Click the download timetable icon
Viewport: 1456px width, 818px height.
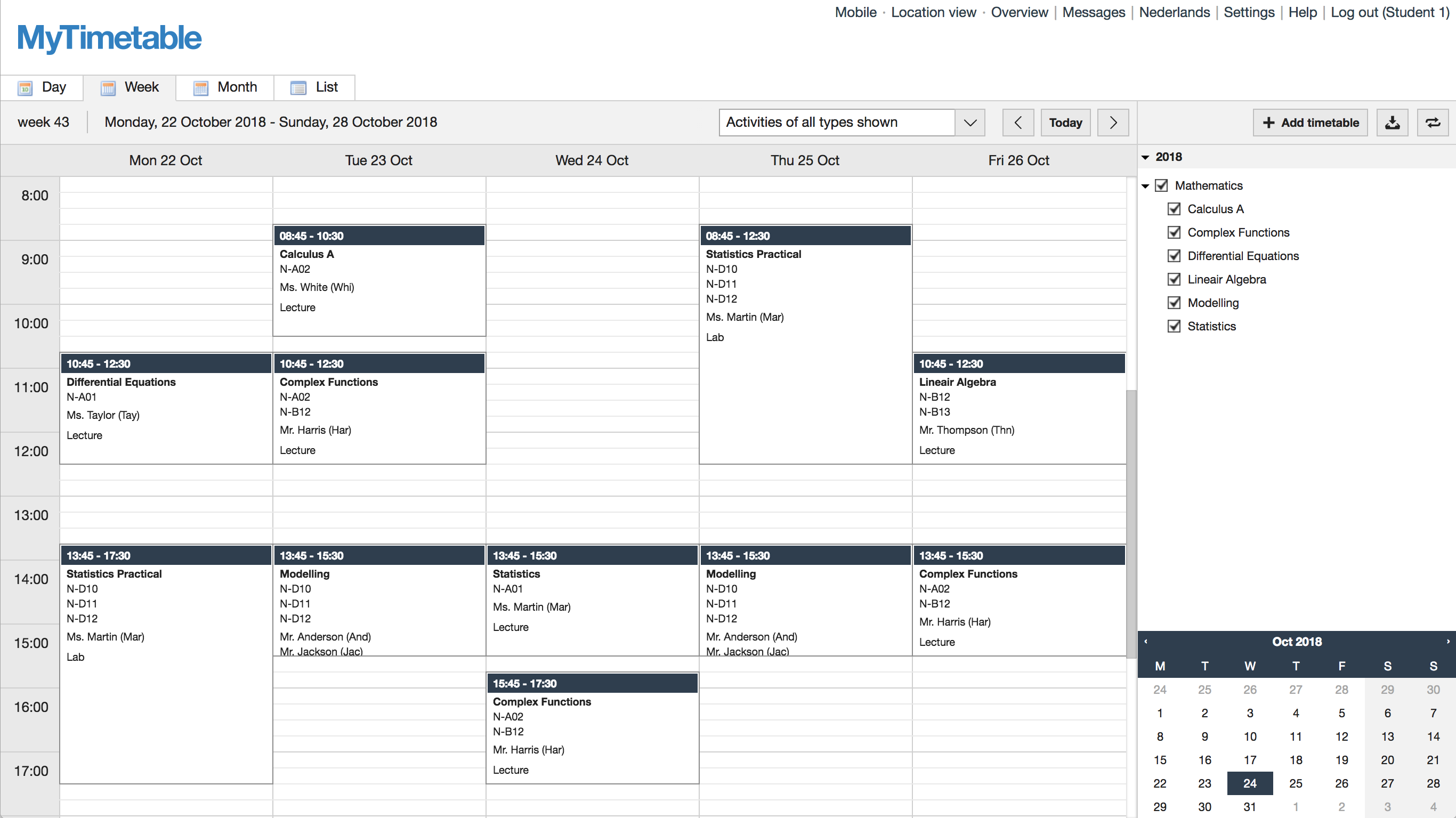[x=1393, y=122]
